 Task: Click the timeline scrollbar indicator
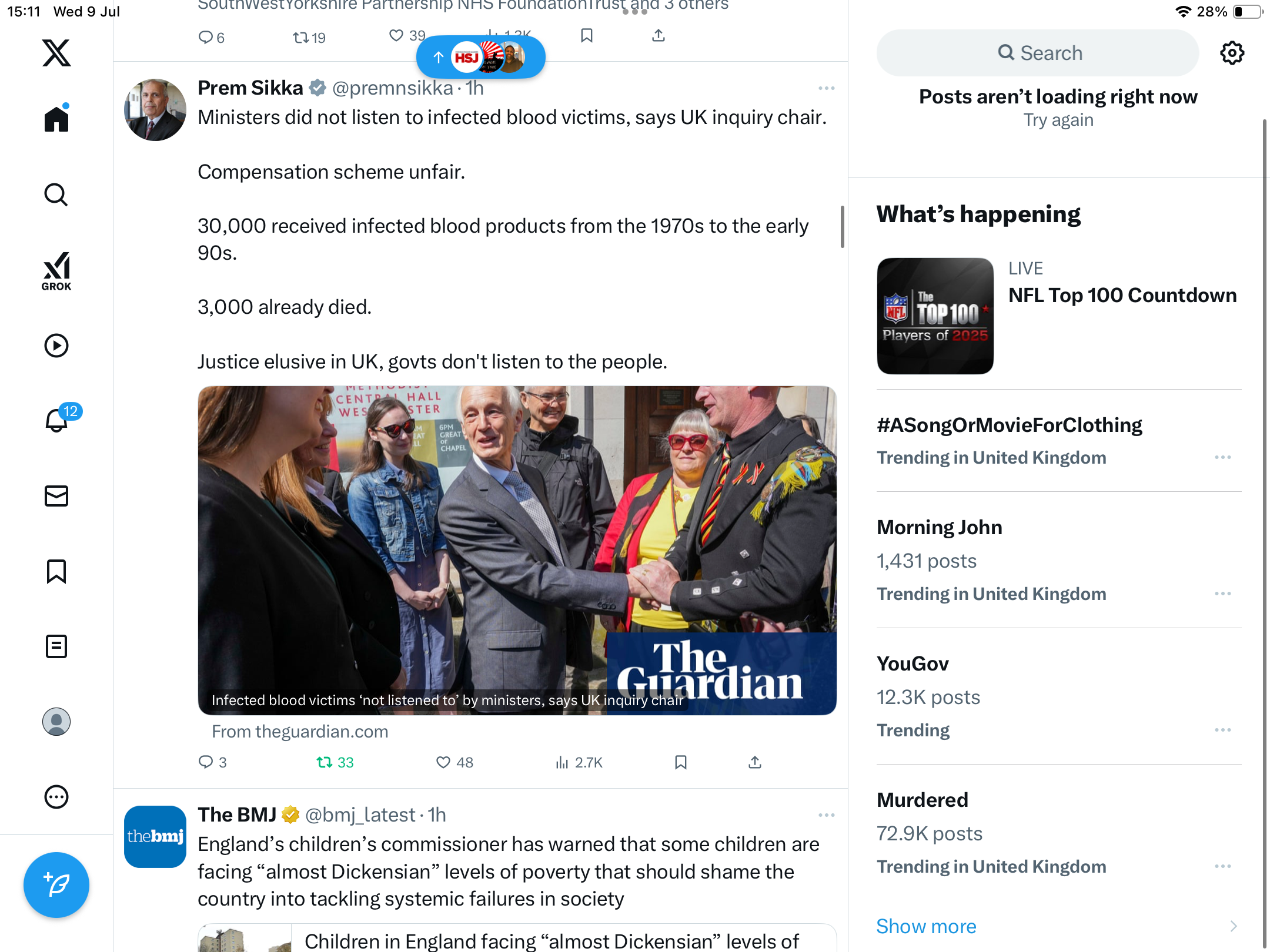(x=842, y=226)
